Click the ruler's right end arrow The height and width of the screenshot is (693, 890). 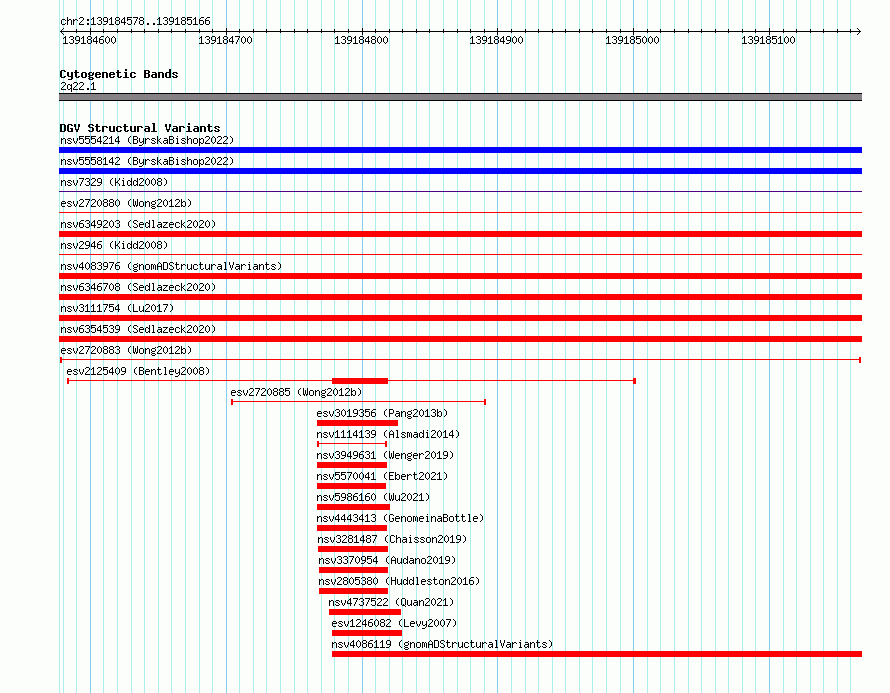click(858, 31)
